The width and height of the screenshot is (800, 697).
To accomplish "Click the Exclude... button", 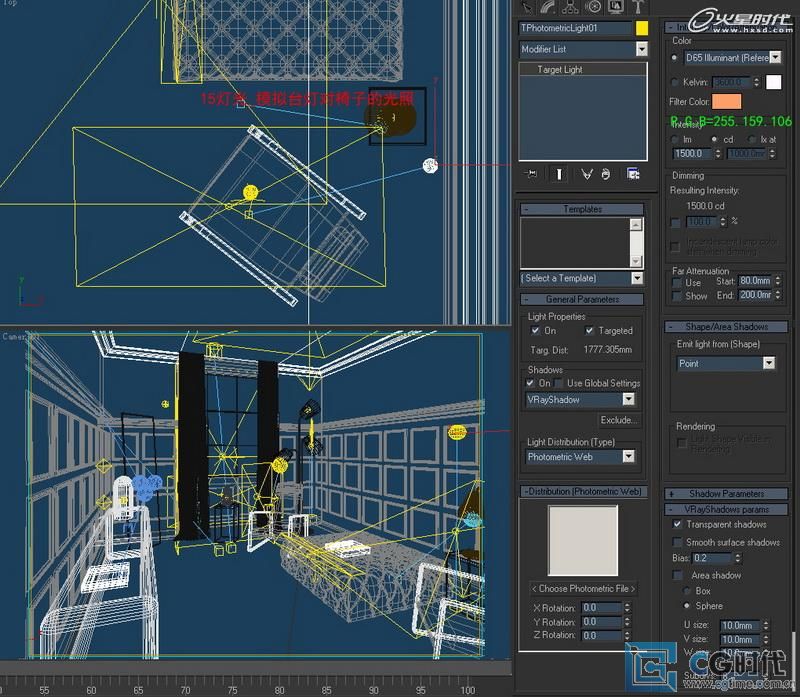I will click(618, 421).
